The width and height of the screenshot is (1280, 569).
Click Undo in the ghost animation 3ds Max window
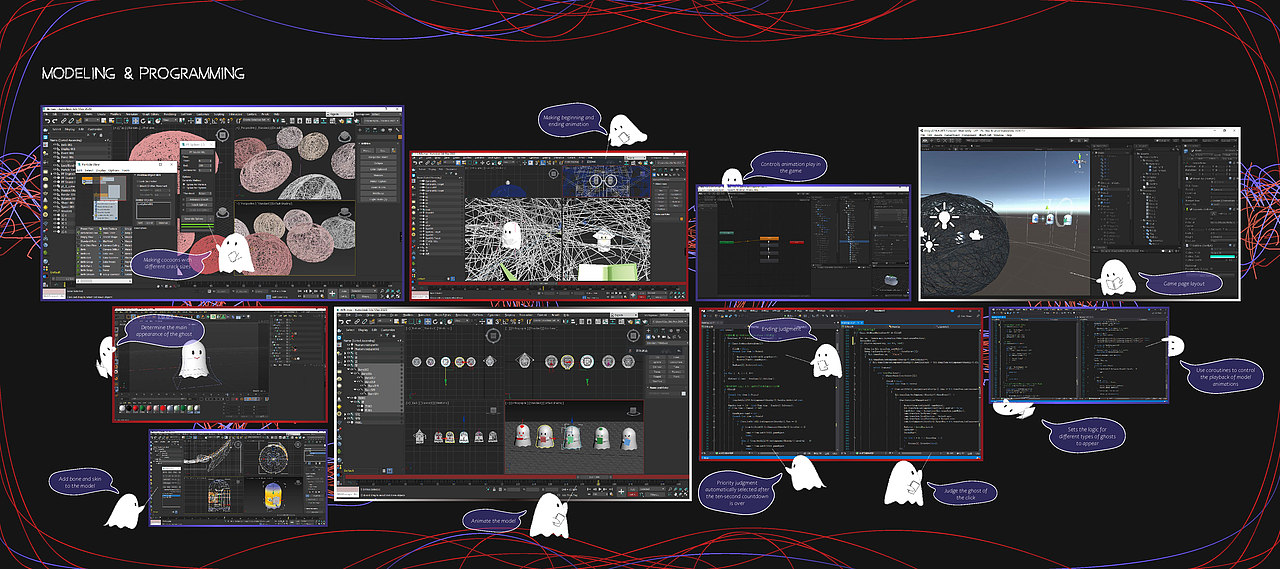point(341,321)
